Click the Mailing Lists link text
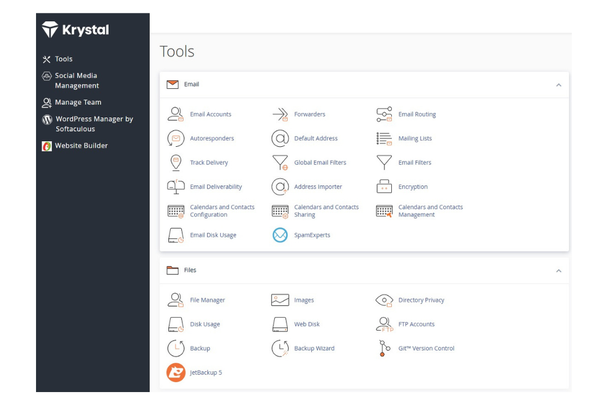Image resolution: width=608 pixels, height=405 pixels. (x=415, y=138)
